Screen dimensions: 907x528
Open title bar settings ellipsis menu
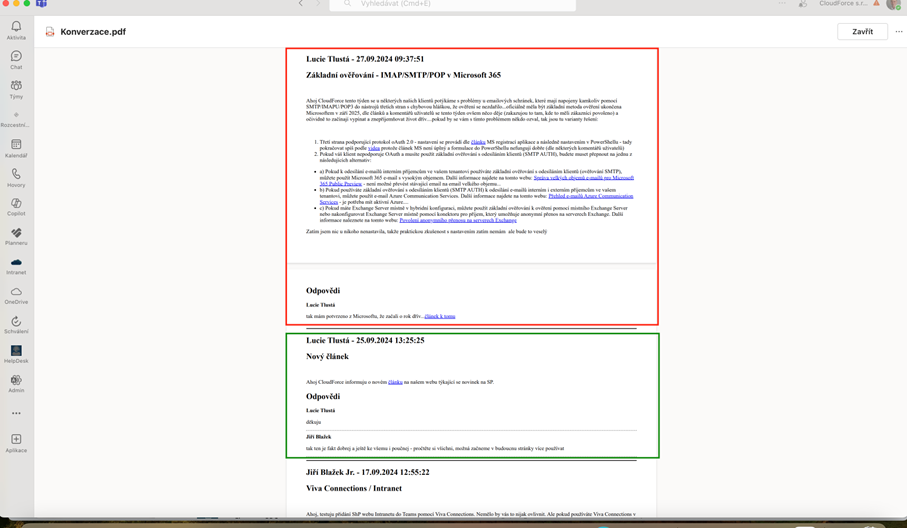click(x=782, y=3)
